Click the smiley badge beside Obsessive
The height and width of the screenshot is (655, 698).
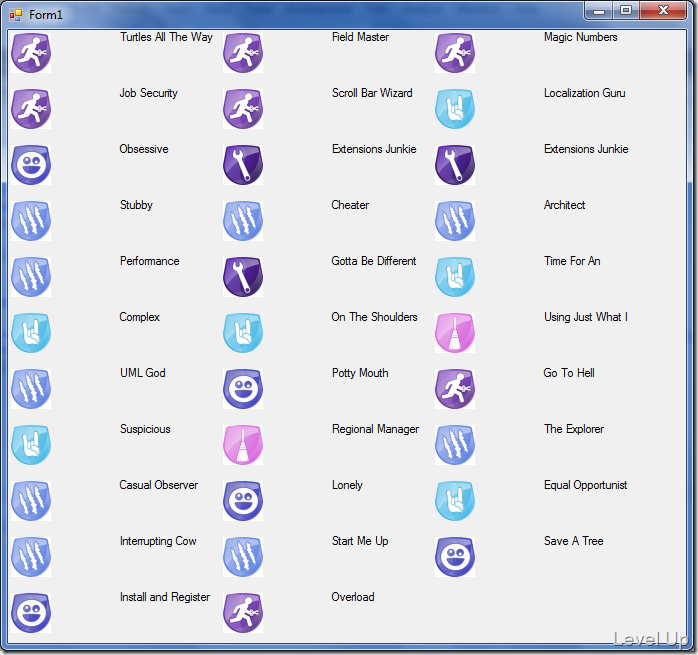[31, 165]
